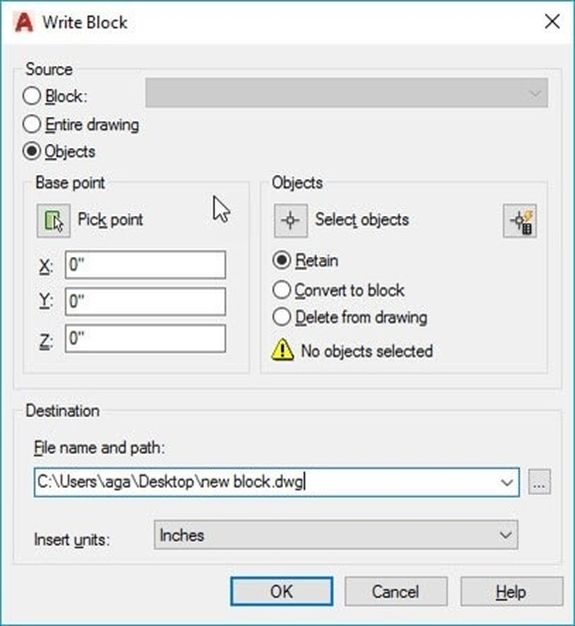
Task: Confirm with the OK button
Action: tap(282, 591)
